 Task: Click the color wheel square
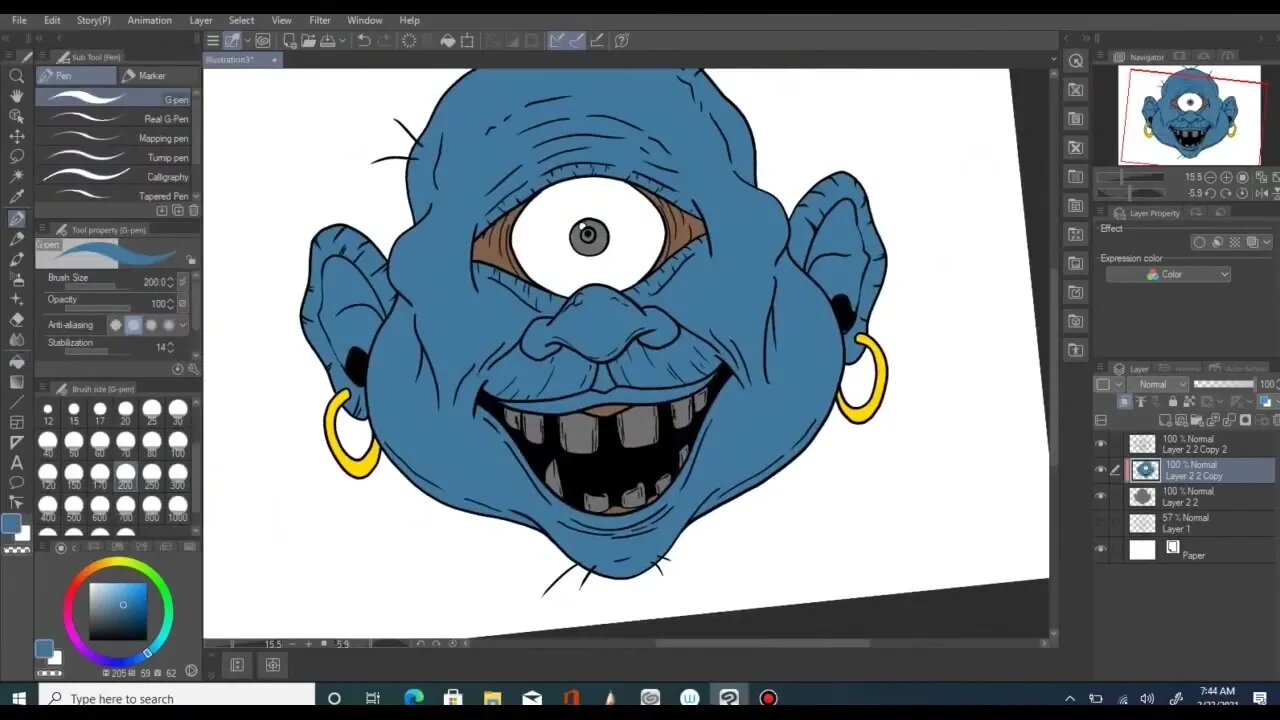118,611
